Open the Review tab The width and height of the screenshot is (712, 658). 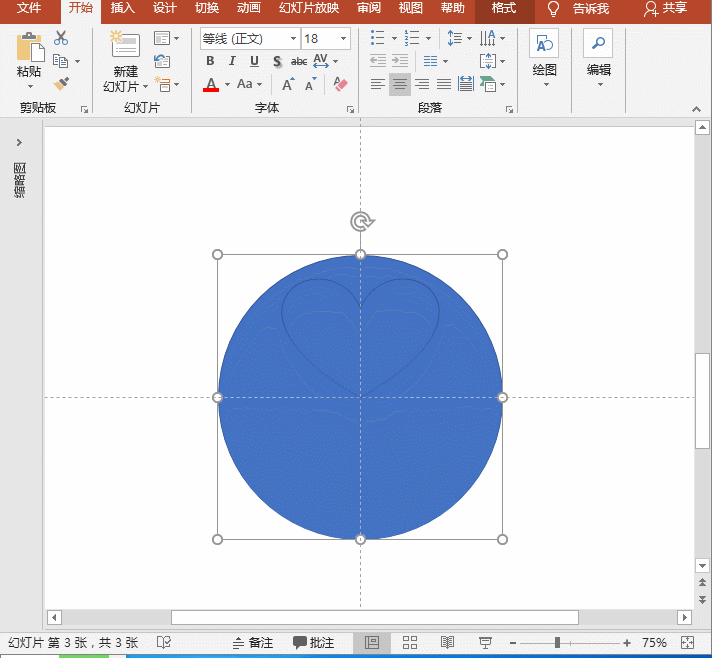(x=369, y=8)
